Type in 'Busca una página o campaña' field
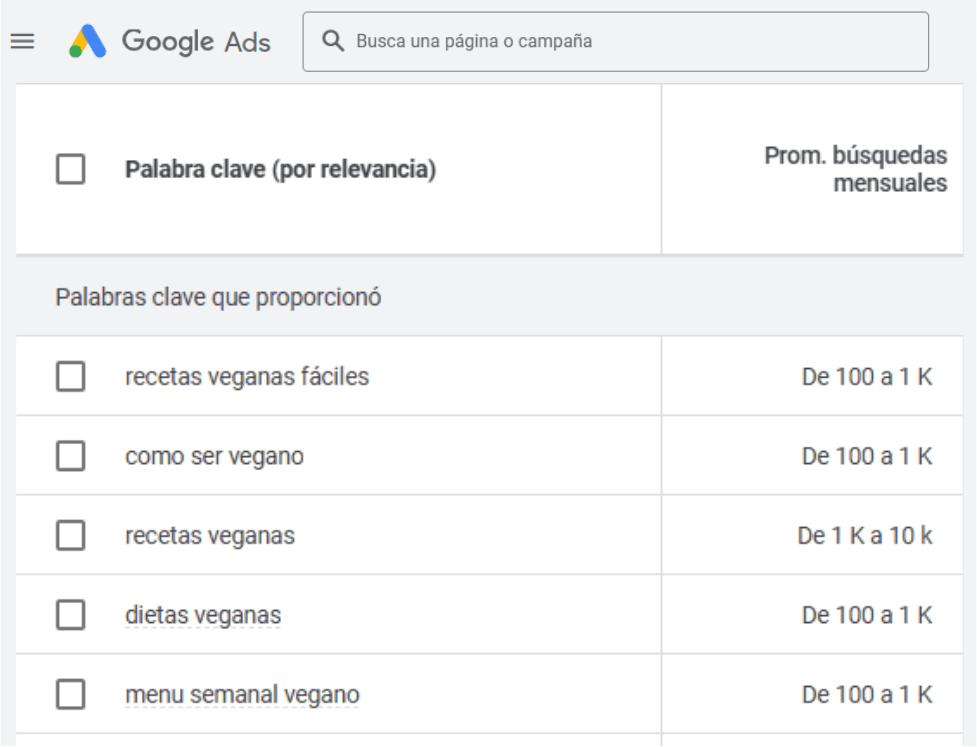The image size is (977, 747). pyautogui.click(x=630, y=41)
